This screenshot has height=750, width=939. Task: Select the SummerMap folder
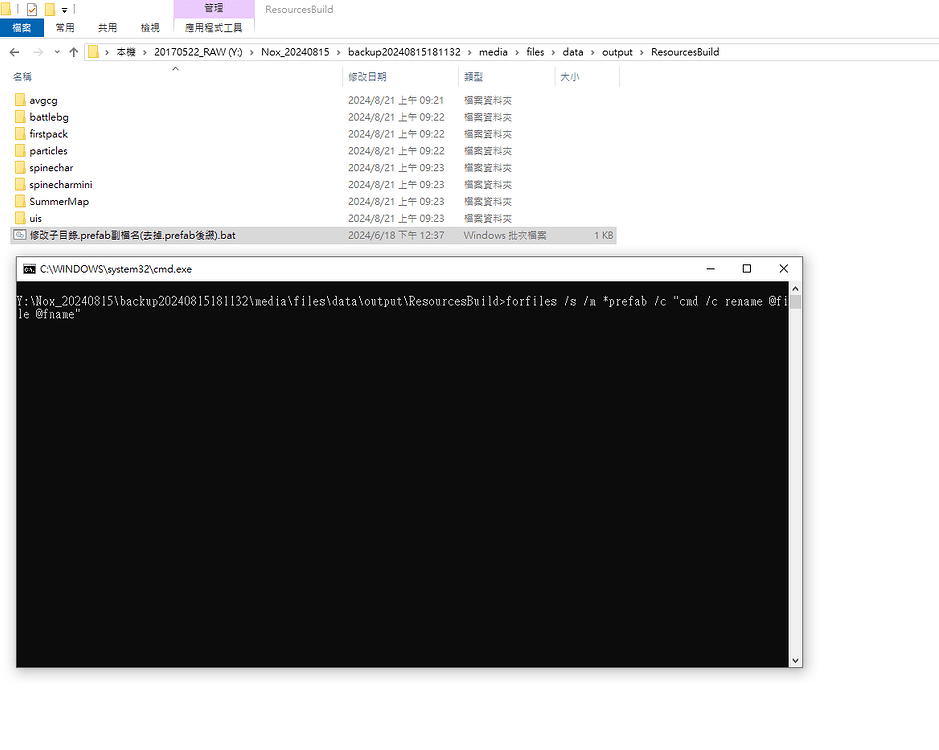[x=58, y=201]
